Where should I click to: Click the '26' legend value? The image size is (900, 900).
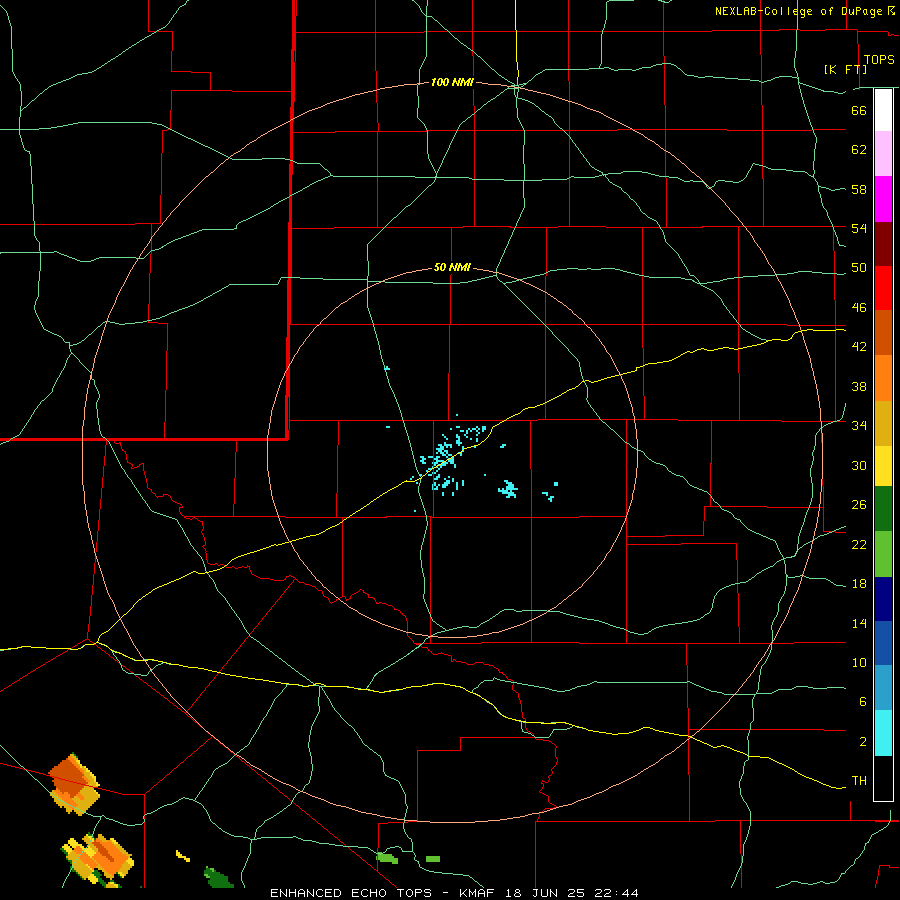point(859,505)
